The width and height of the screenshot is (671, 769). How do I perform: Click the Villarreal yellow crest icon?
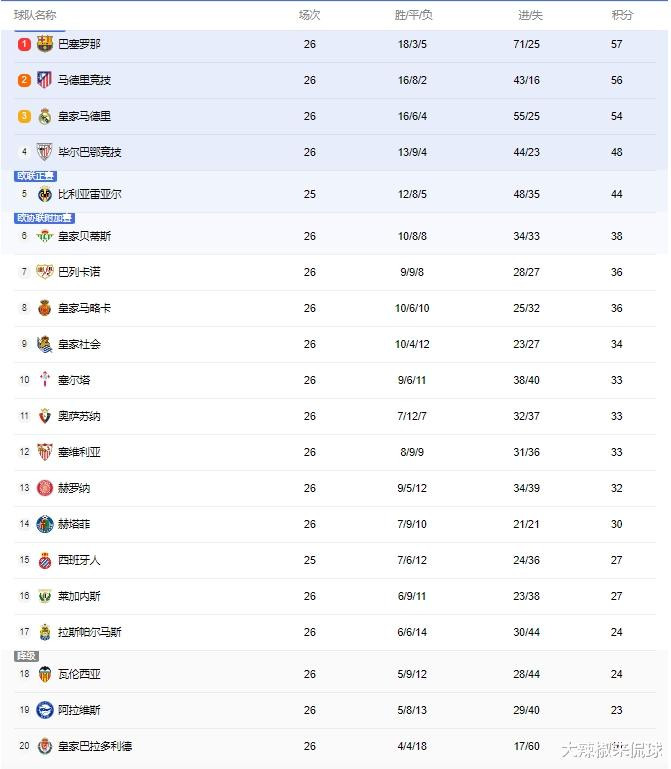click(x=45, y=194)
